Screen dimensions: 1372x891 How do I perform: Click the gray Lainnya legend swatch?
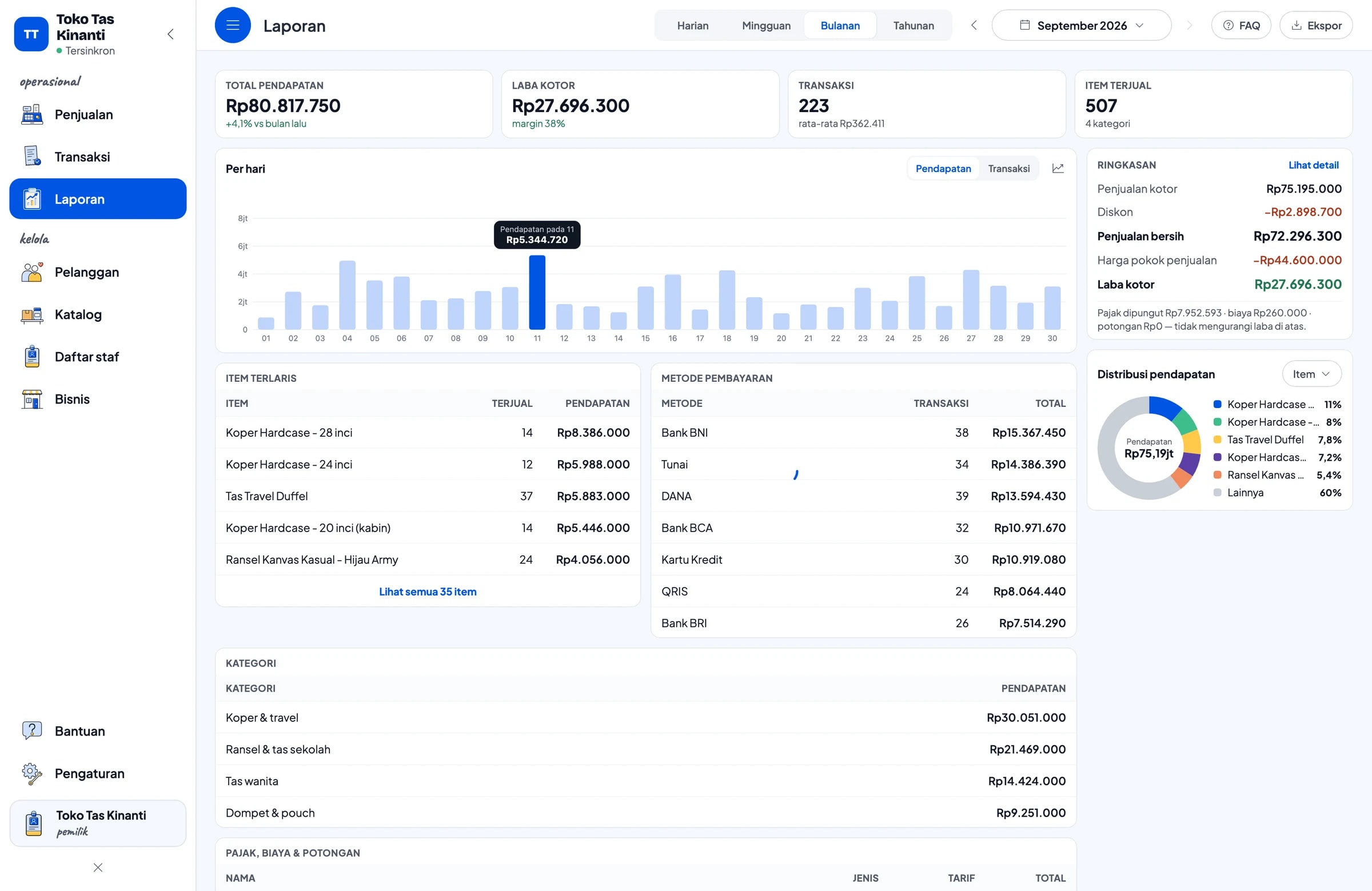point(1217,493)
